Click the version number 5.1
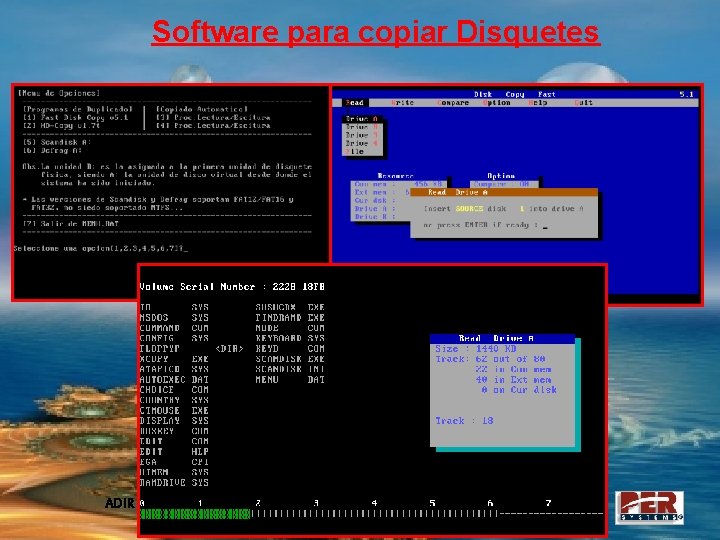Viewport: 720px width, 540px height. point(686,95)
